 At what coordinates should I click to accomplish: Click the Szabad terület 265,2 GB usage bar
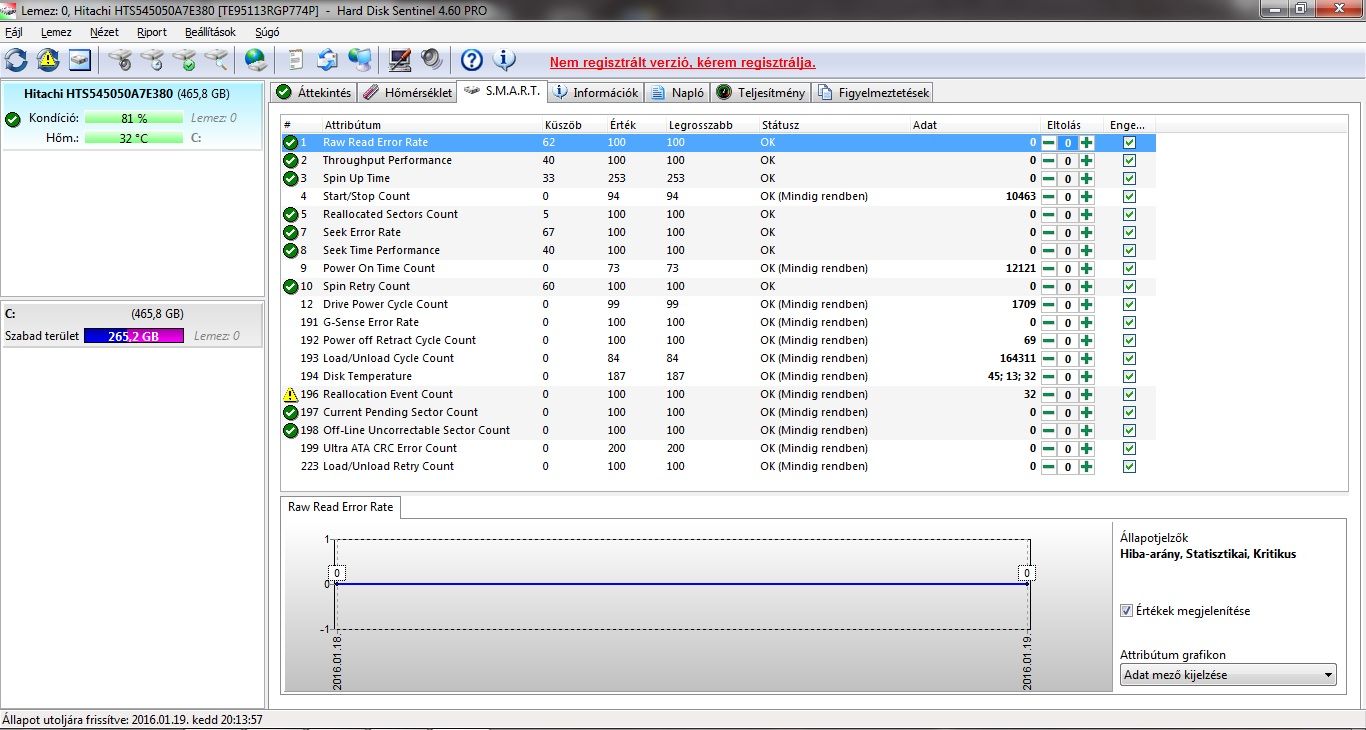(134, 337)
